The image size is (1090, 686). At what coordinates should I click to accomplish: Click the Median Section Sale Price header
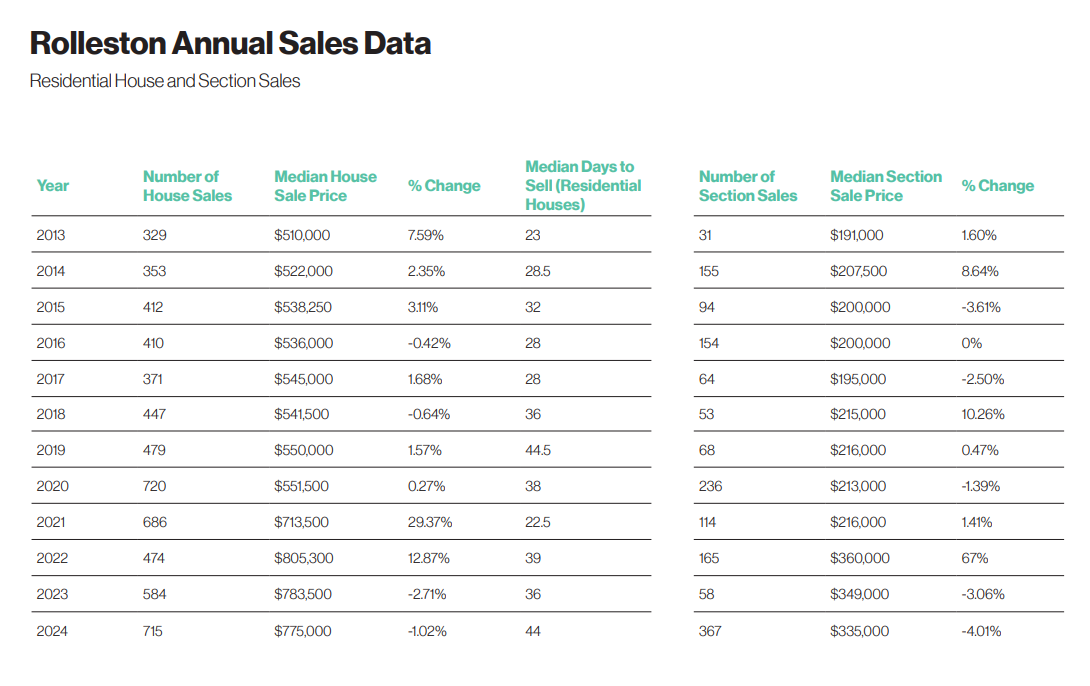886,186
